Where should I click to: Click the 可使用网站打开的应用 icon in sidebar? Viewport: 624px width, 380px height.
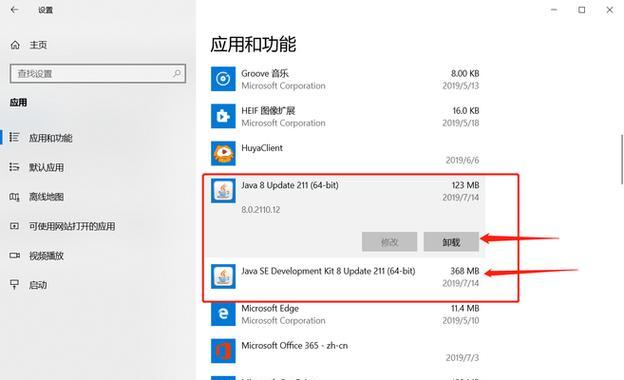tap(14, 226)
